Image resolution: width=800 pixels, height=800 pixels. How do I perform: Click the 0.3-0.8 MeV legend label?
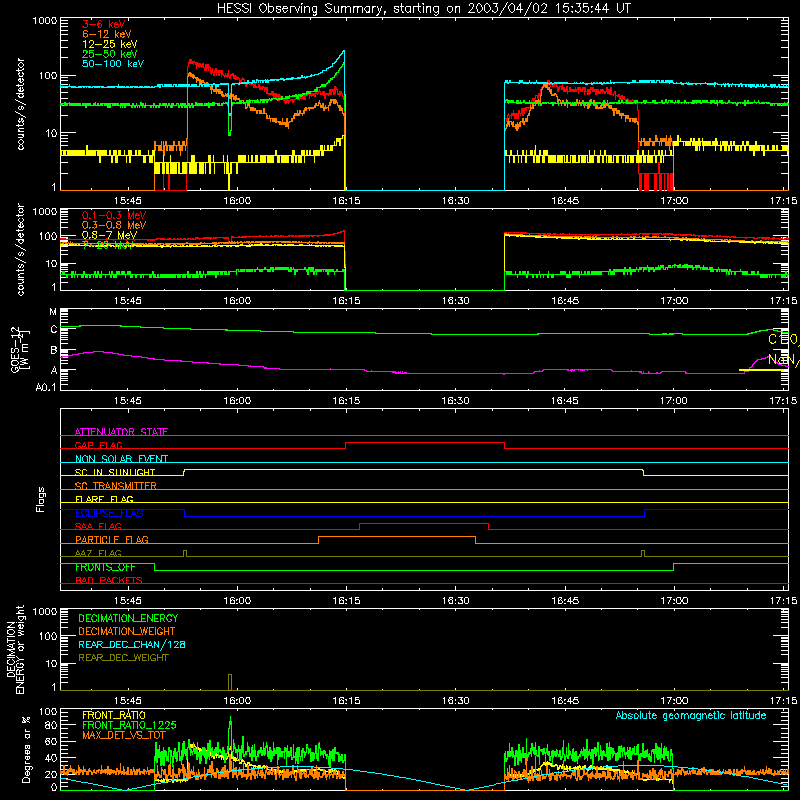114,225
